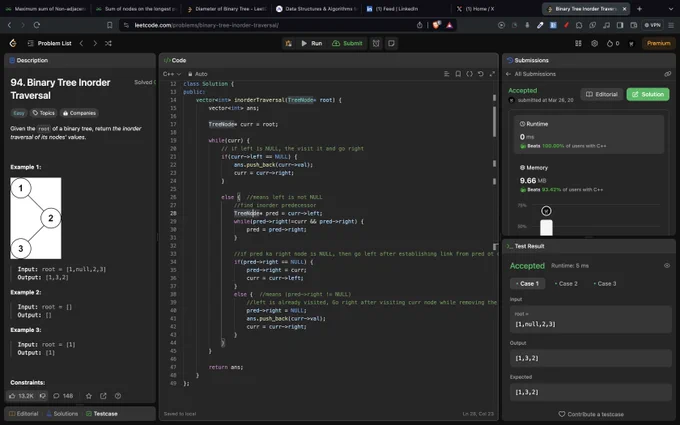The height and width of the screenshot is (425, 680).
Task: Open the debugger icon beside Run
Action: (x=288, y=43)
